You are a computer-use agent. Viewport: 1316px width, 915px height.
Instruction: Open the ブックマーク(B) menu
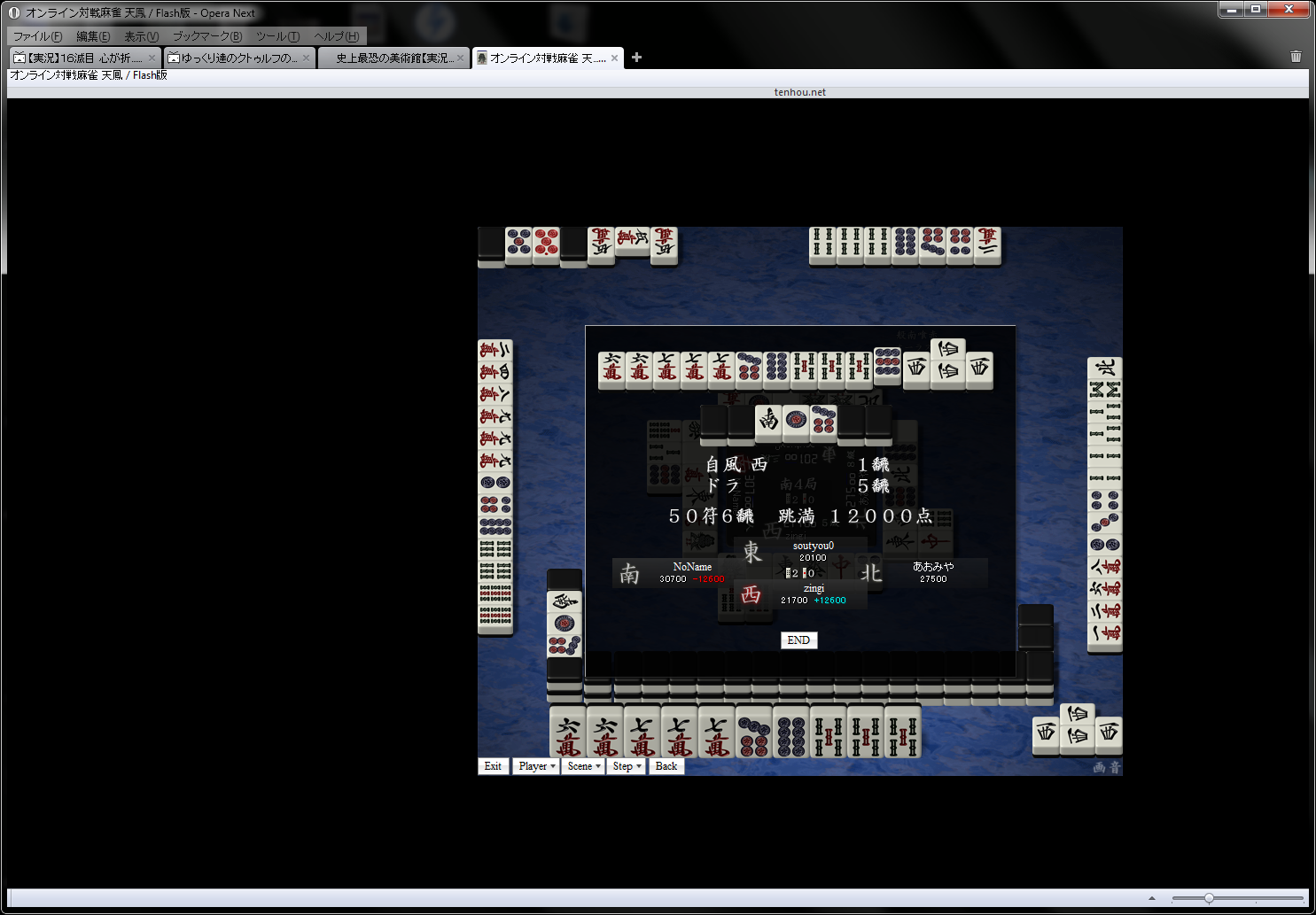click(206, 36)
